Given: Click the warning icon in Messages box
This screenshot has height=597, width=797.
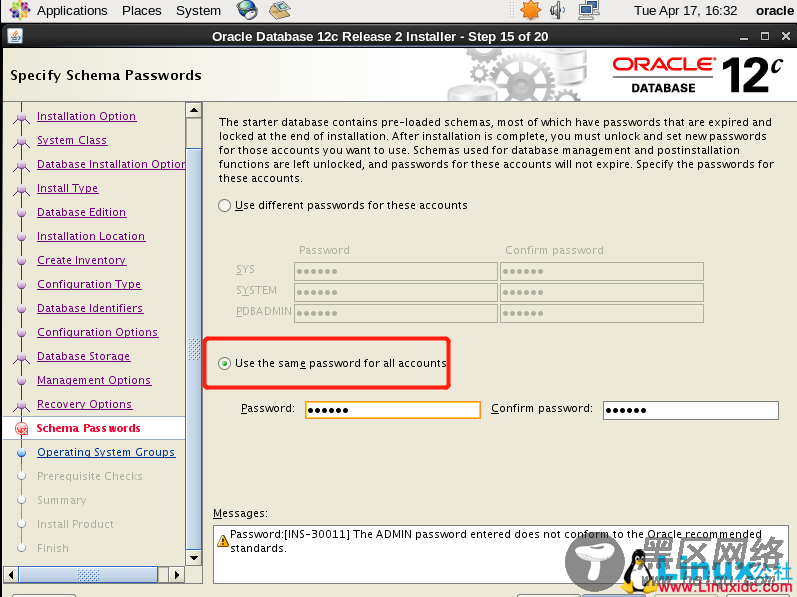Looking at the screenshot, I should [x=222, y=541].
